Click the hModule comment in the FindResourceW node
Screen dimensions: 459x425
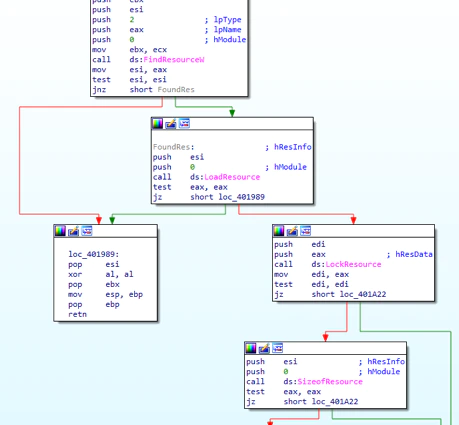225,40
